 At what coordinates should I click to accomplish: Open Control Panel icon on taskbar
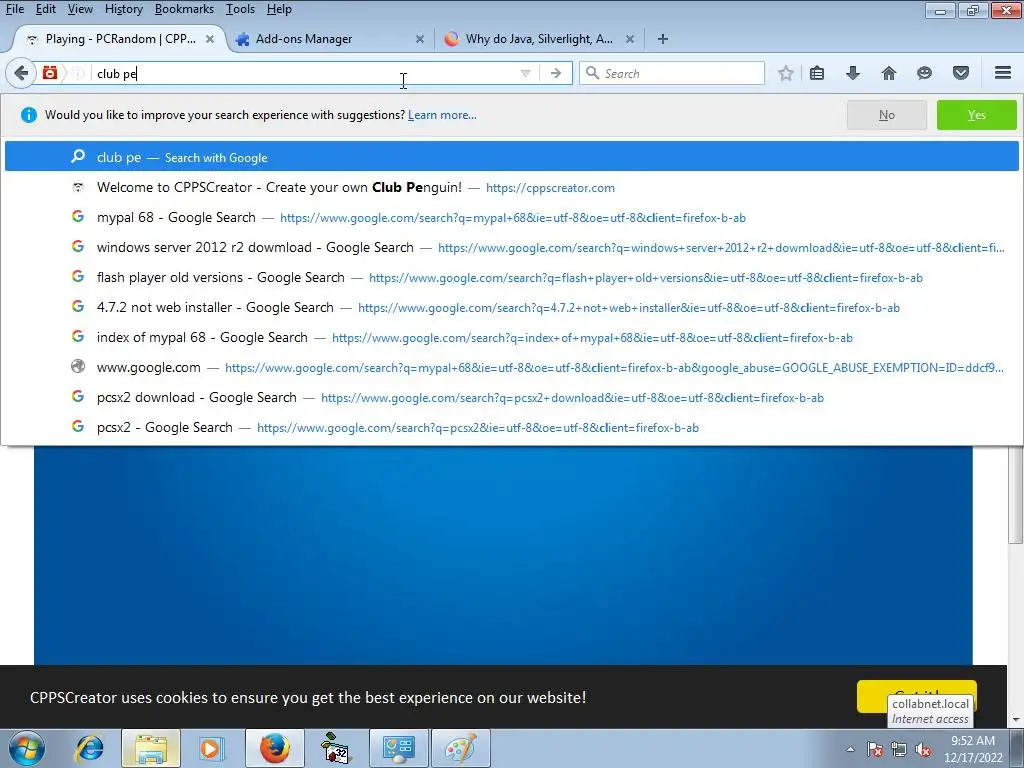[x=399, y=748]
